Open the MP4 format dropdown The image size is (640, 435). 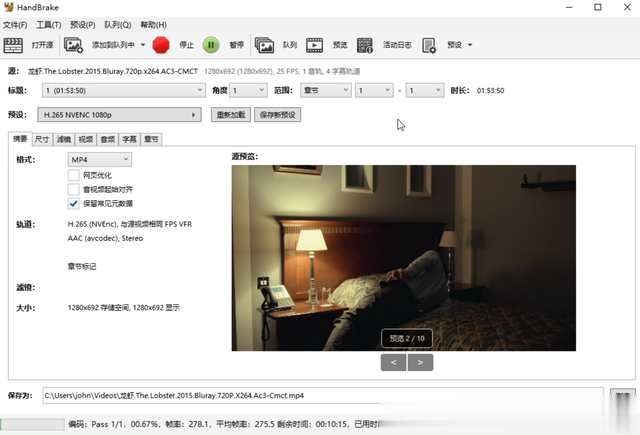pyautogui.click(x=100, y=160)
